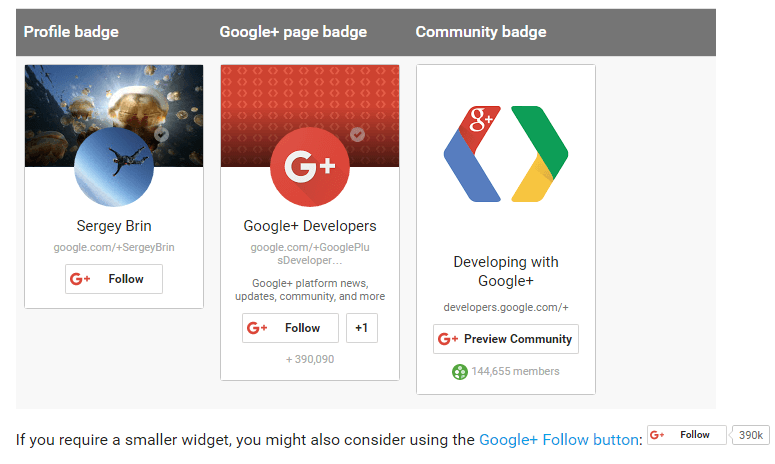Click the 390k follower count bubble
The height and width of the screenshot is (464, 775).
[750, 435]
